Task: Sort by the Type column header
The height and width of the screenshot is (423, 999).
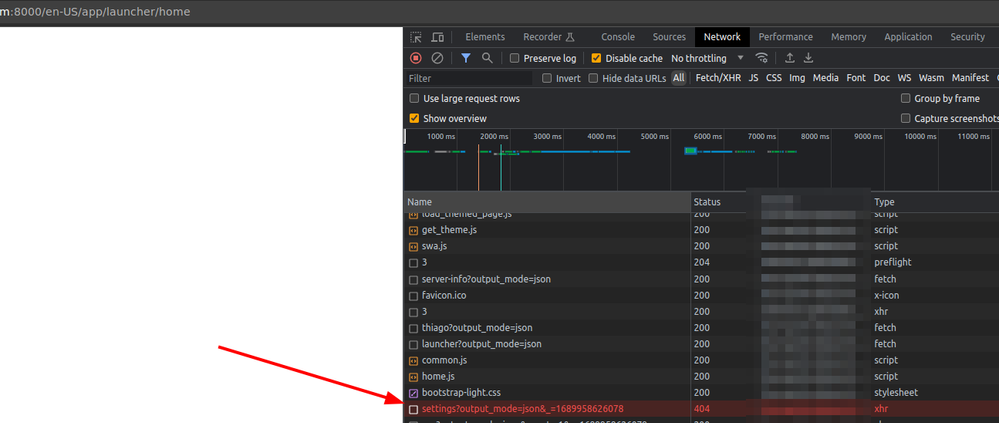Action: click(934, 202)
